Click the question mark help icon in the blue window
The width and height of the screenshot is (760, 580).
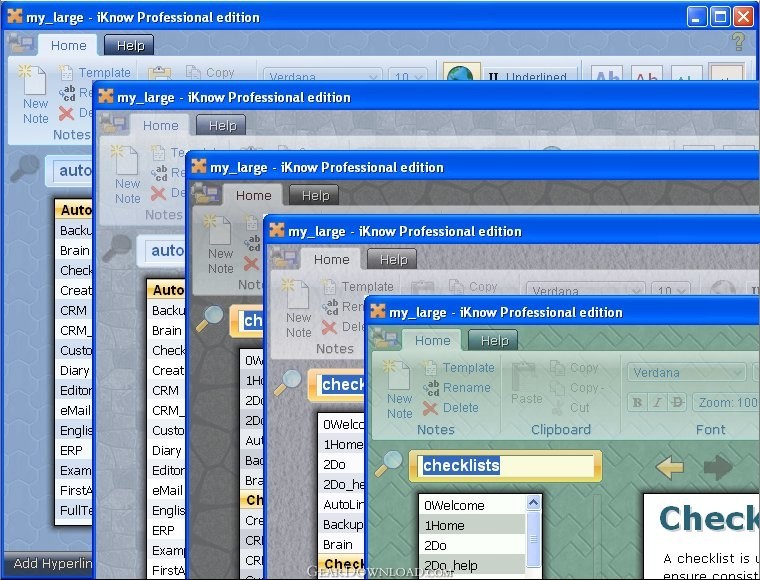[738, 42]
